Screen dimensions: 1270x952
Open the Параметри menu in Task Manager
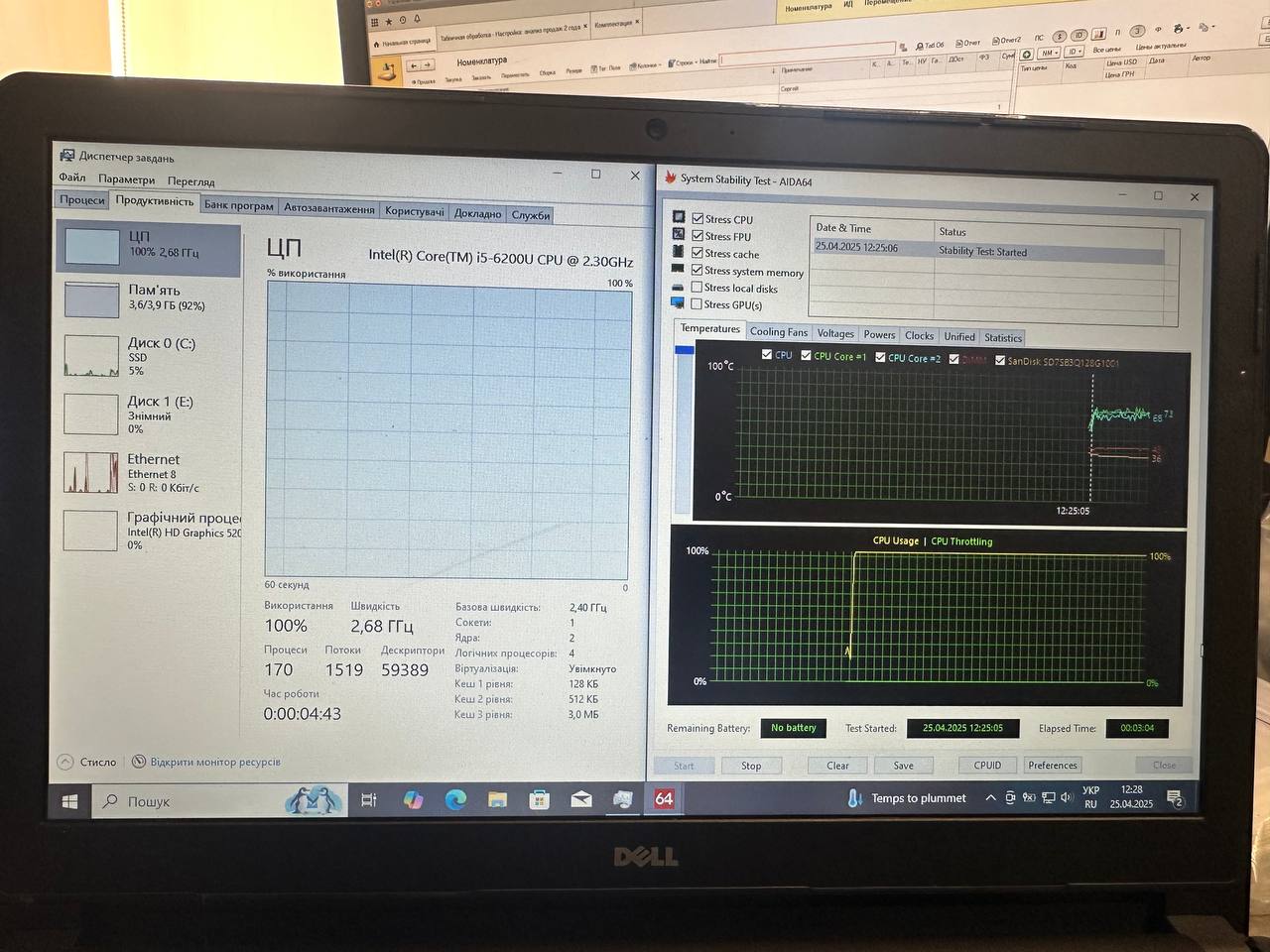click(126, 179)
